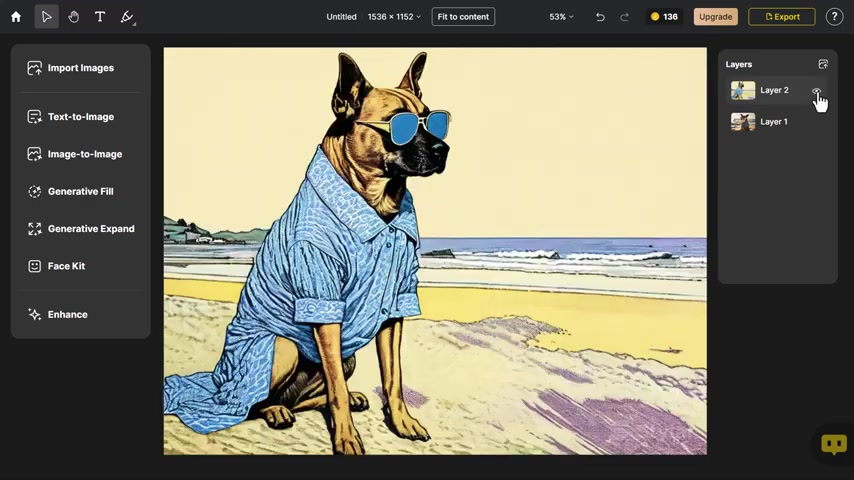
Task: Open Text-to-Image generator
Action: 81,117
